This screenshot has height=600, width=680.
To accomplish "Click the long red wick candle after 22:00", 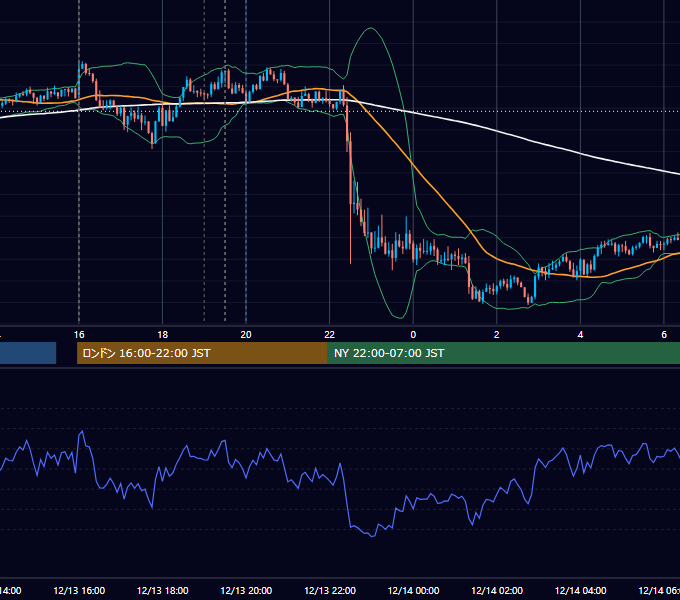I will click(350, 199).
